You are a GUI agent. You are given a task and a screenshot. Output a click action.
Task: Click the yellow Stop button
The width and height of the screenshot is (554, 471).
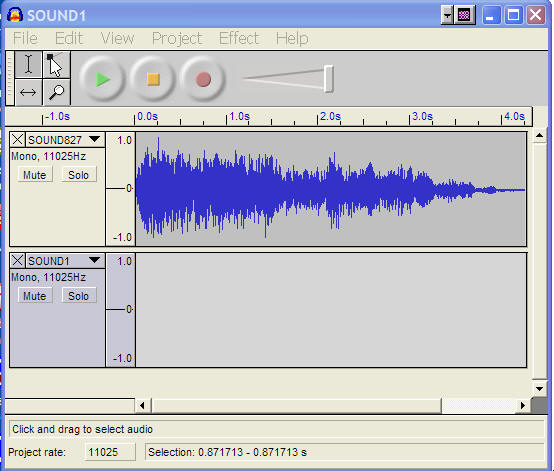click(x=153, y=79)
